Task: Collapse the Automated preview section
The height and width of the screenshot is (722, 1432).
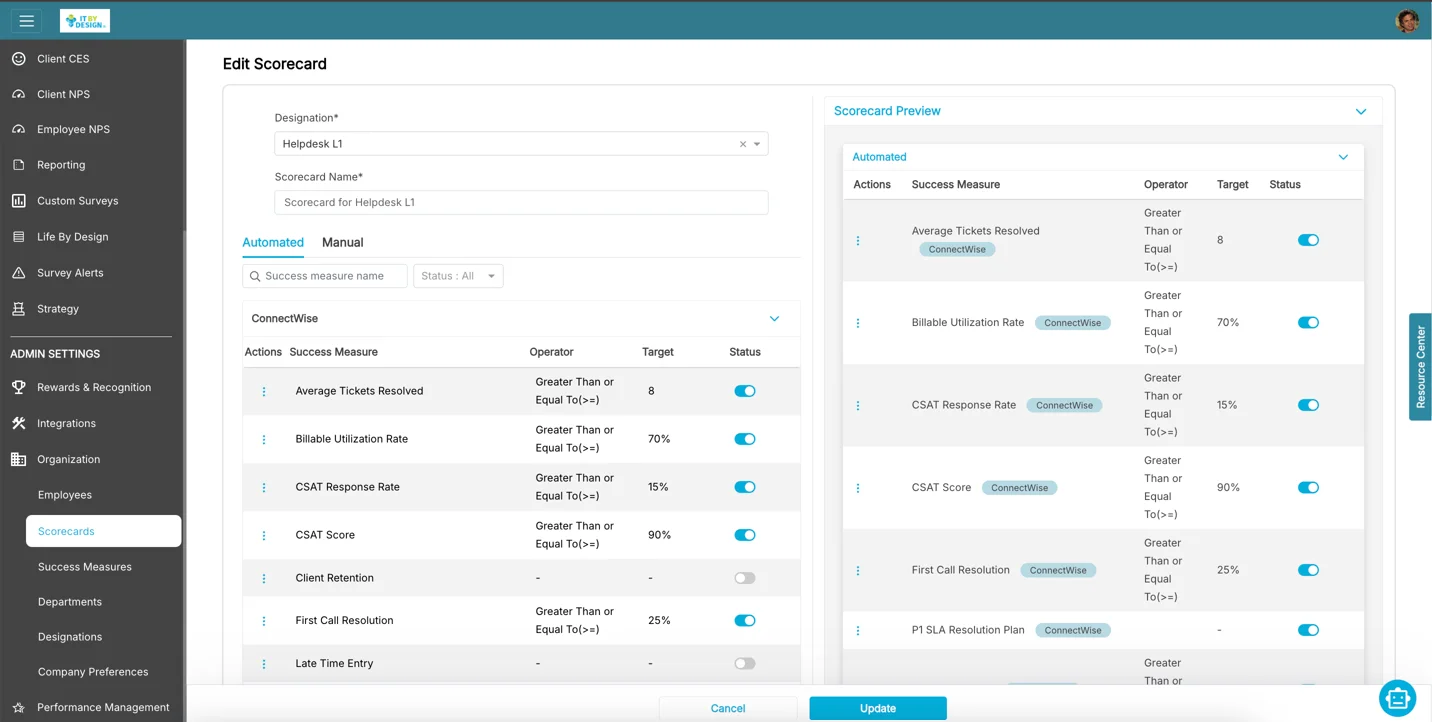Action: (x=1343, y=157)
